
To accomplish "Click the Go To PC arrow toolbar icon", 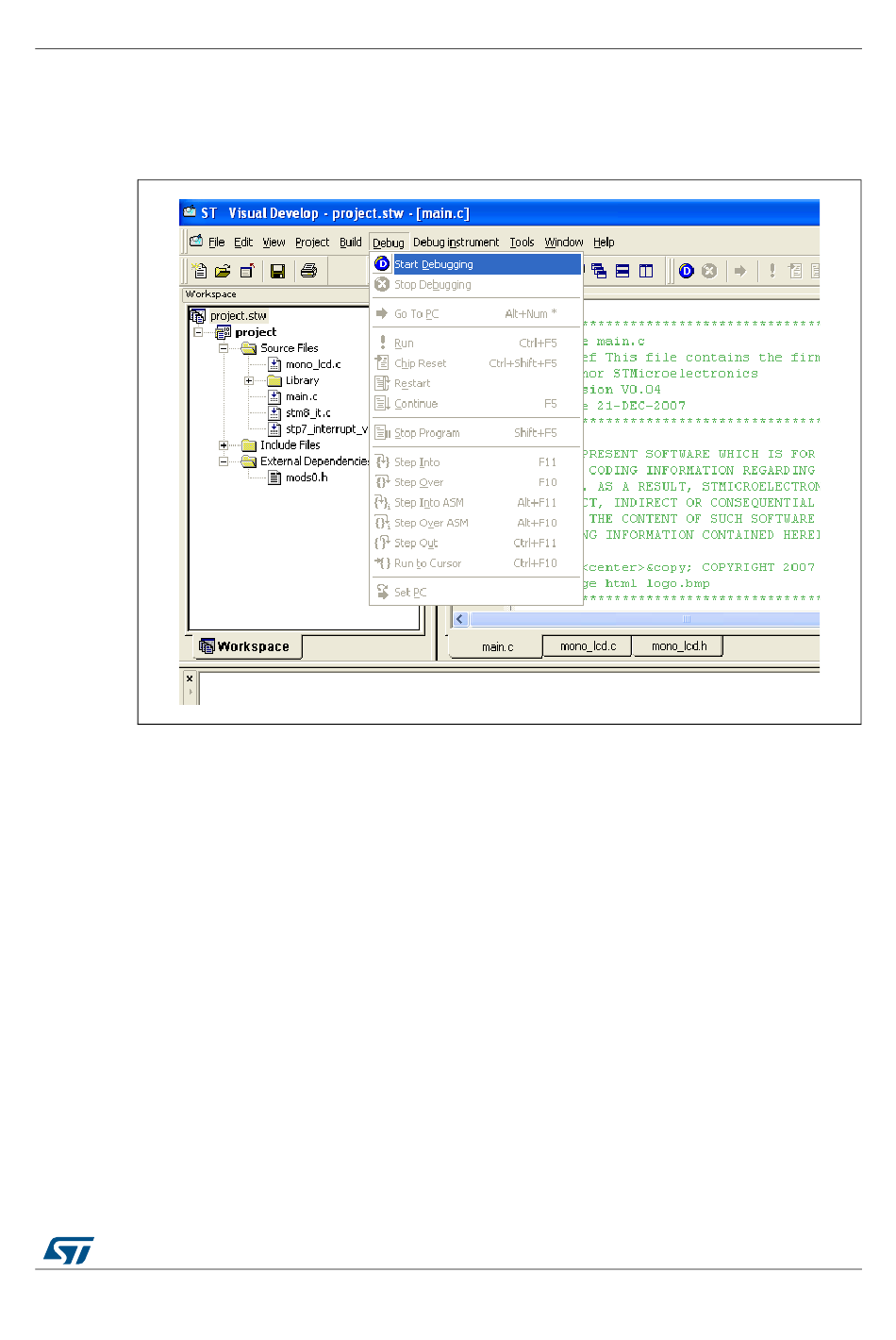I will point(740,271).
